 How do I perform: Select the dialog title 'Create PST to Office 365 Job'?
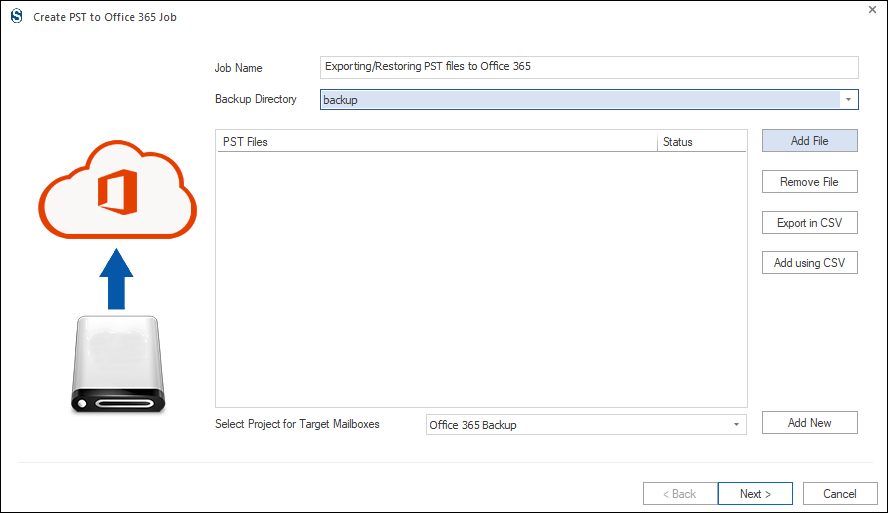tap(105, 17)
